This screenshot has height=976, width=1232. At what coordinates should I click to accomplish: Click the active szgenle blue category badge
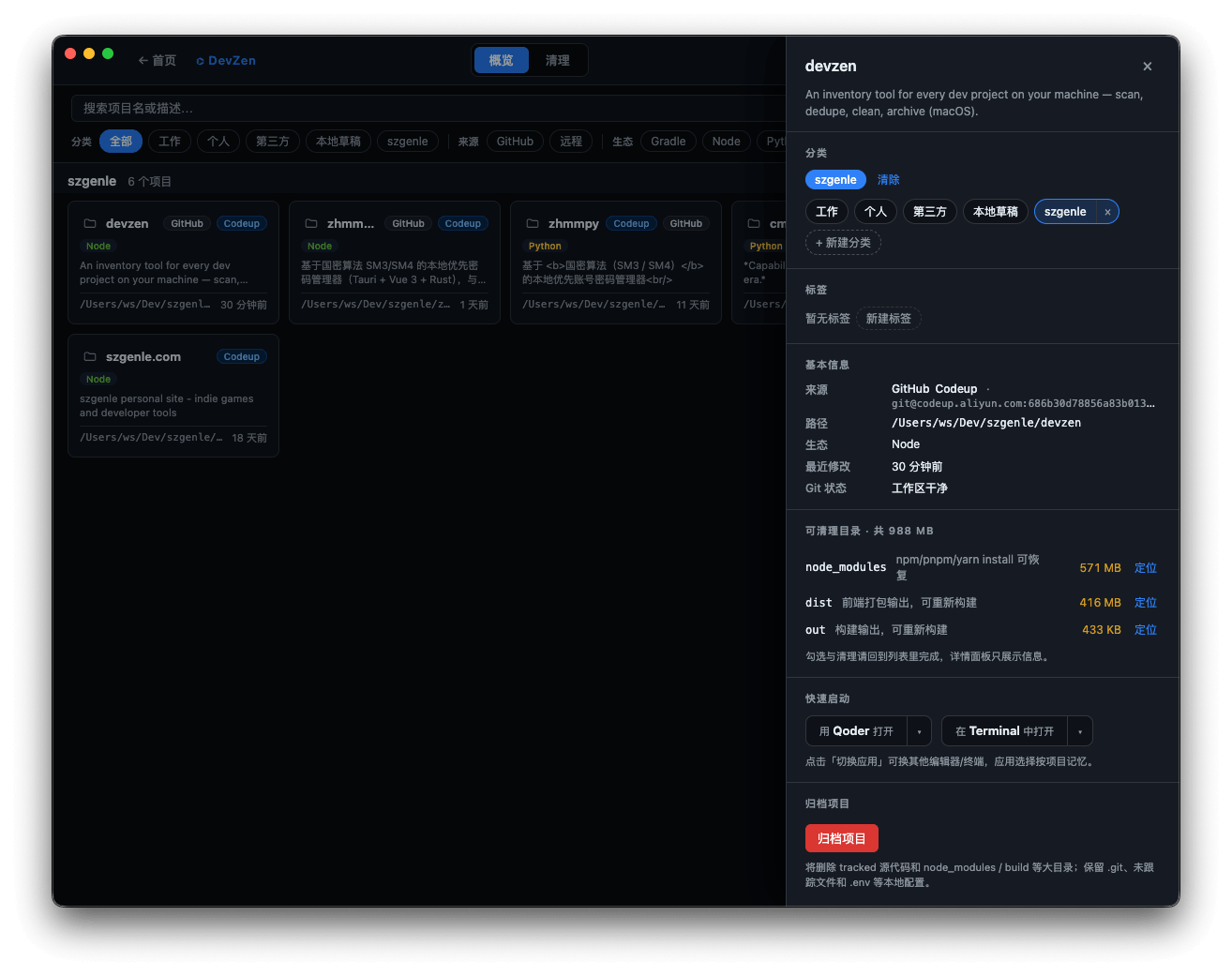tap(835, 180)
